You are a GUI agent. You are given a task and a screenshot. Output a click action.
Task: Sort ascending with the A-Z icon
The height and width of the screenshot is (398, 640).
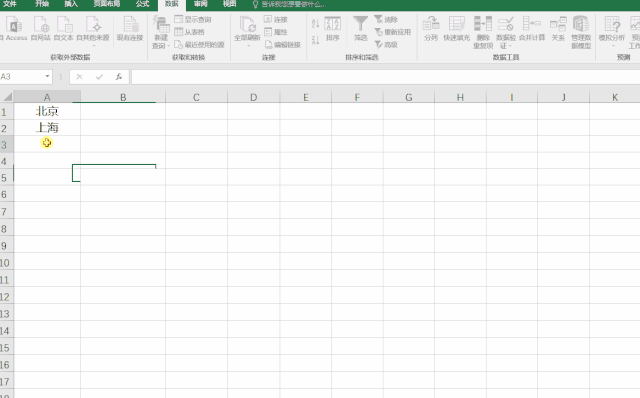click(x=315, y=23)
